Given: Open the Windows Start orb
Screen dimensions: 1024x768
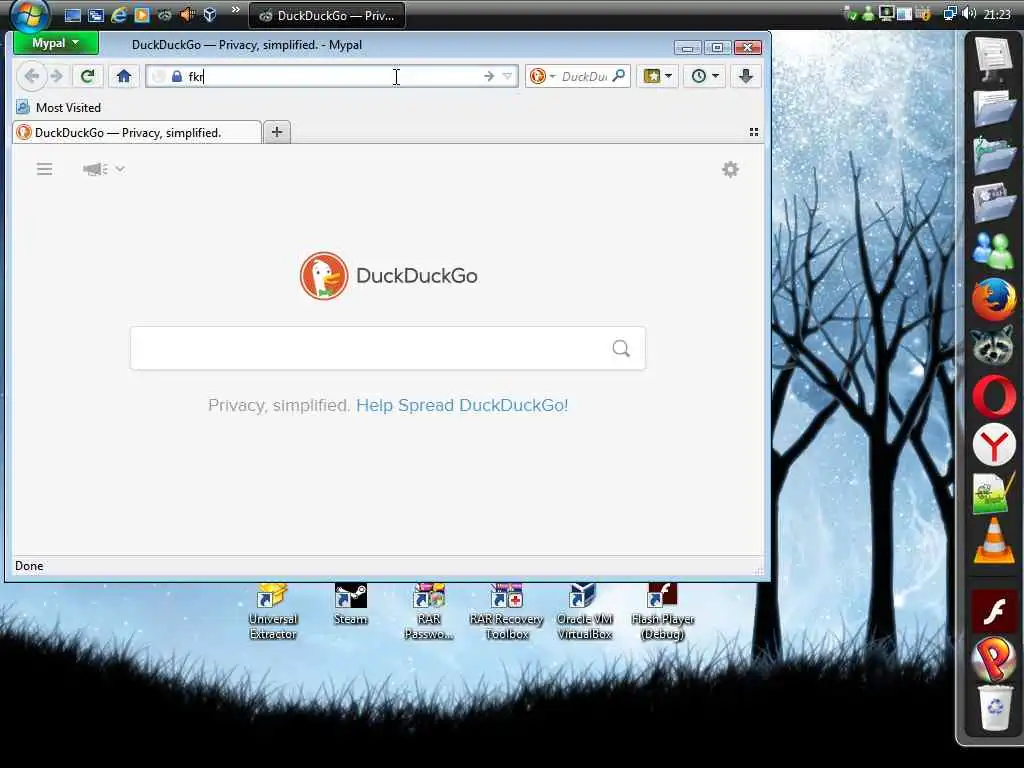Looking at the screenshot, I should [x=29, y=15].
